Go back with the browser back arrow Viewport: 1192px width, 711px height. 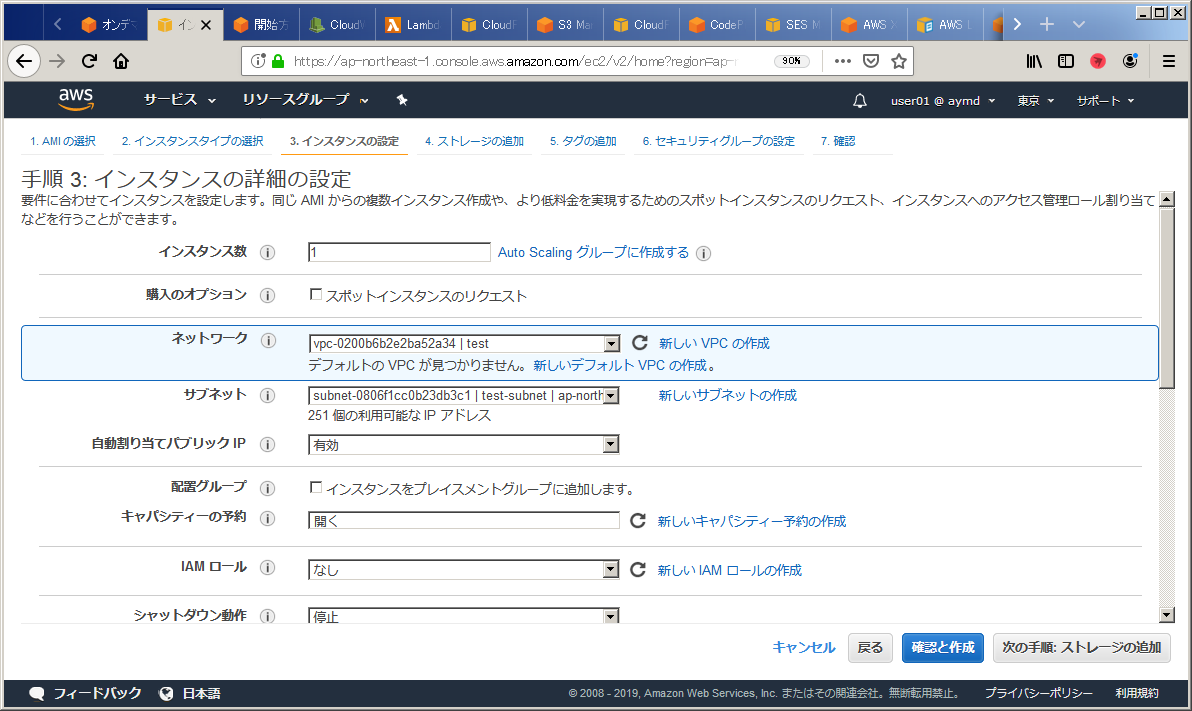point(24,61)
